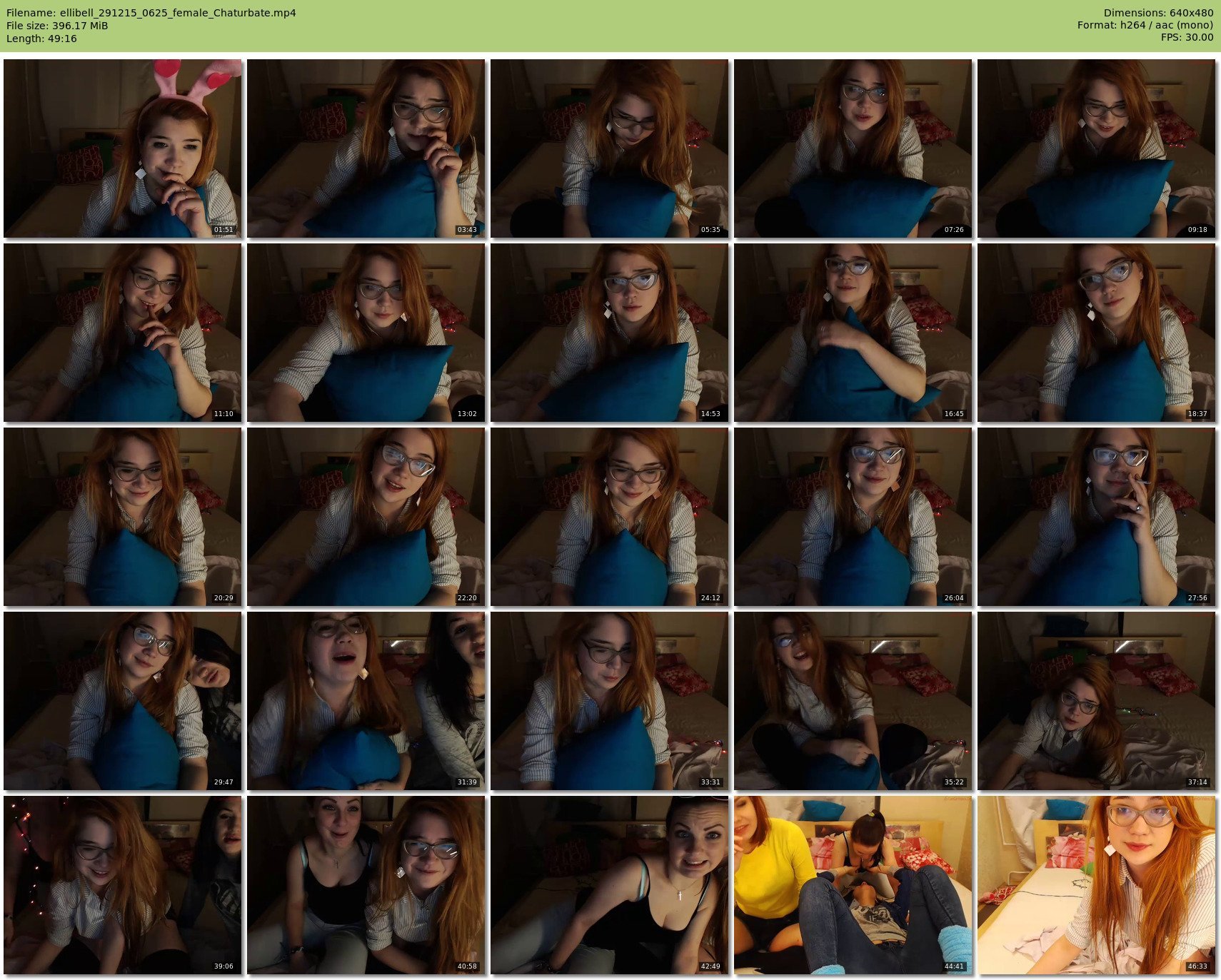
Task: Open the thumbnail timestamped 46:33
Action: point(1097,885)
